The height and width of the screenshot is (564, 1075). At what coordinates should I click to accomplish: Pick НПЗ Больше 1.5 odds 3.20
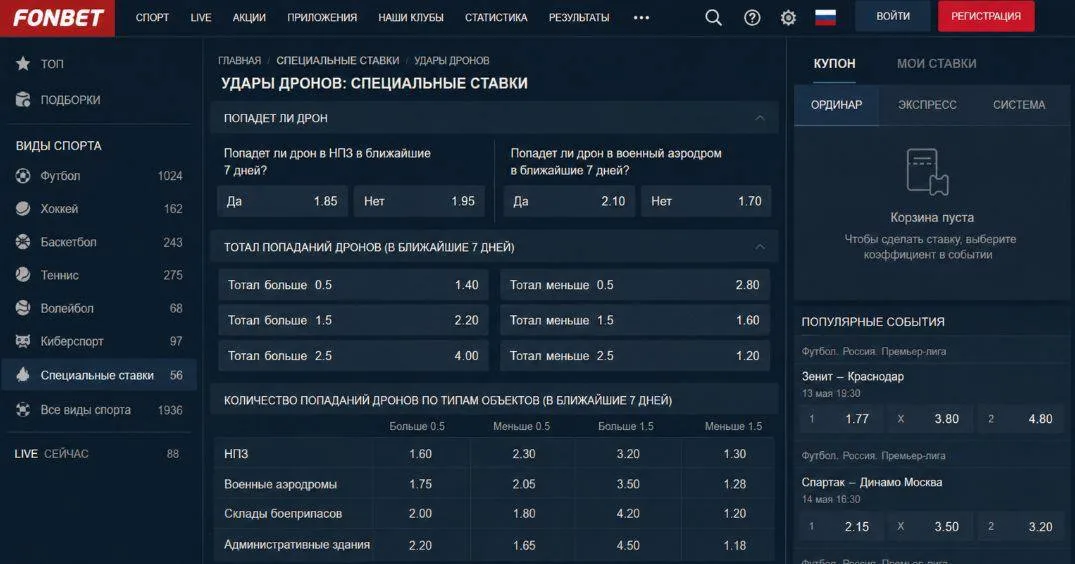pyautogui.click(x=628, y=454)
